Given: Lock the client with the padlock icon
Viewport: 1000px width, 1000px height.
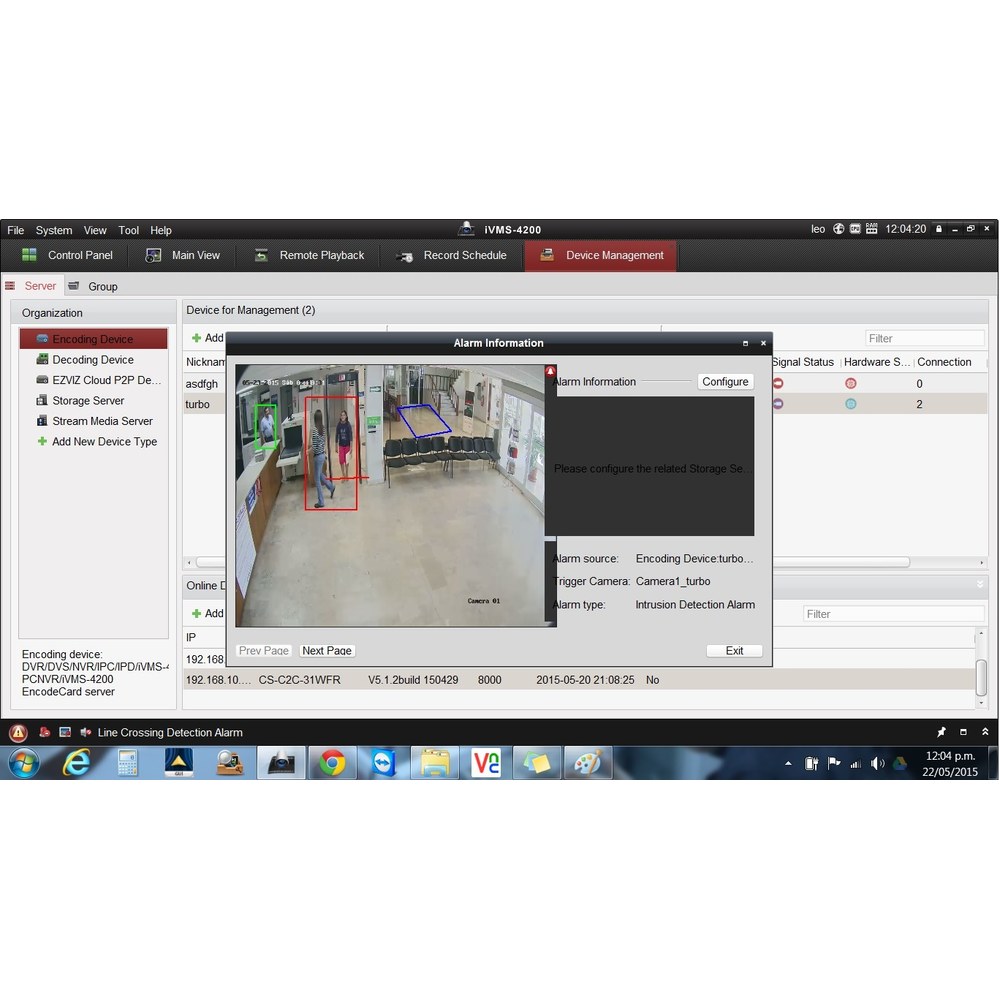Looking at the screenshot, I should pos(938,229).
